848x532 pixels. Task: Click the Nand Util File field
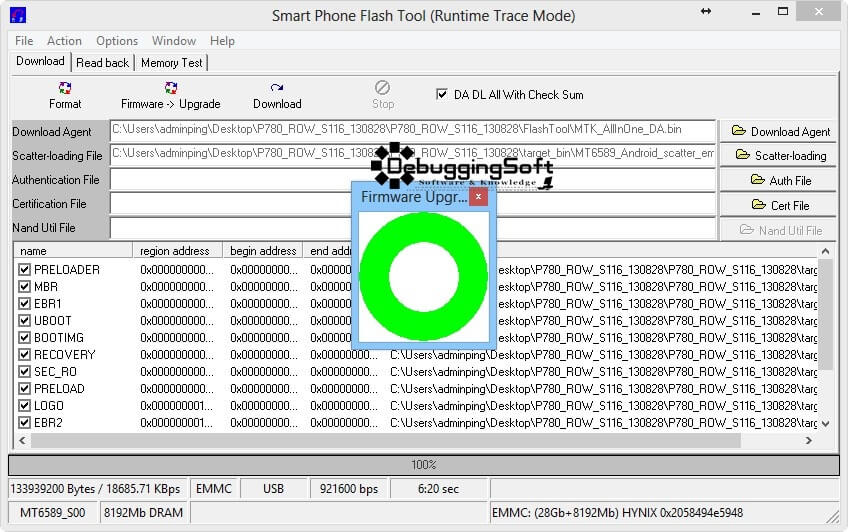(413, 228)
